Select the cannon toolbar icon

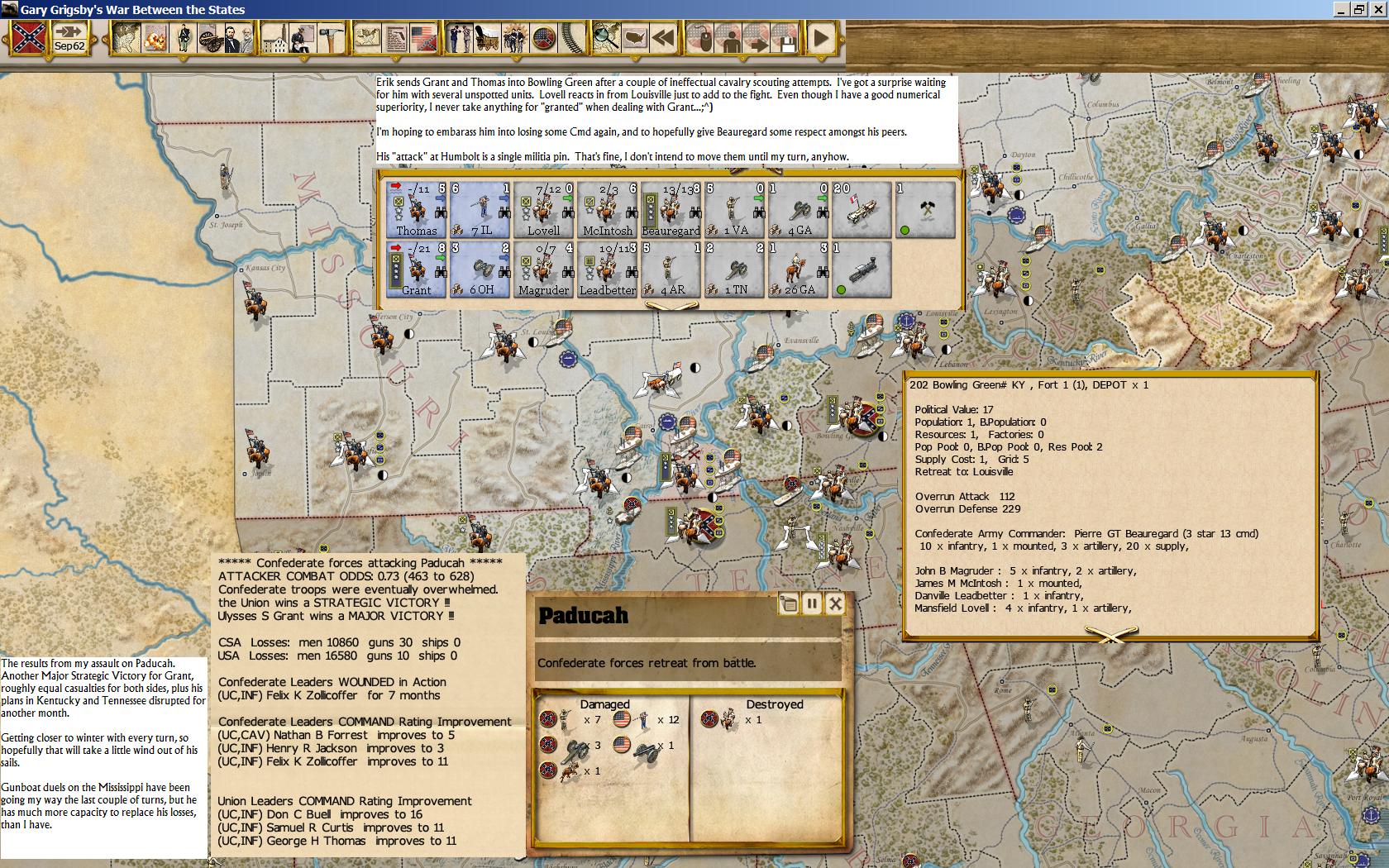click(x=210, y=38)
